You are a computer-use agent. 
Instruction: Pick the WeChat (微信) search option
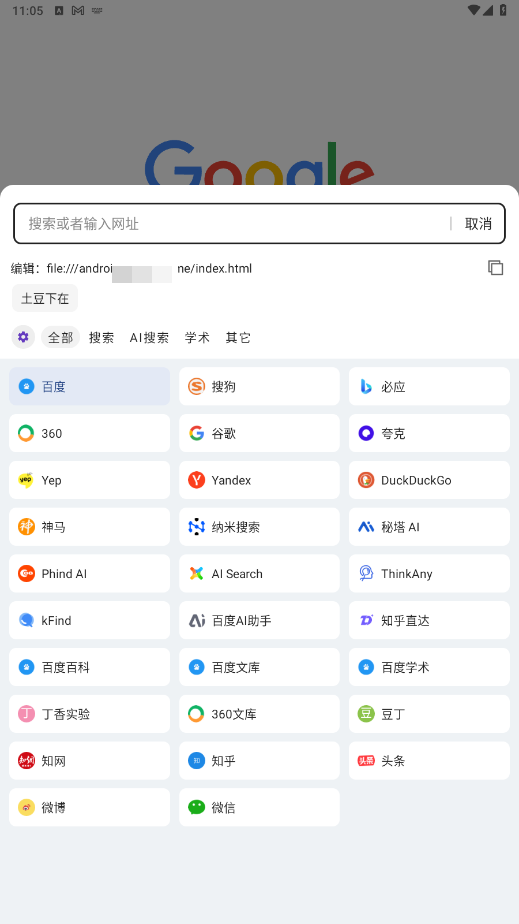[x=259, y=807]
